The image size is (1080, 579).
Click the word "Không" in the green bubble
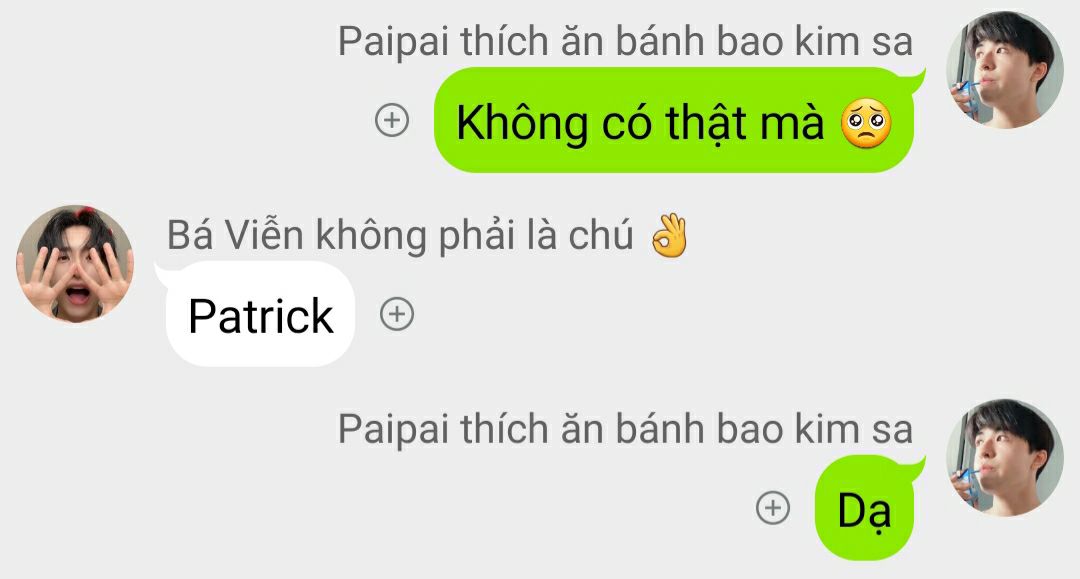(x=522, y=124)
